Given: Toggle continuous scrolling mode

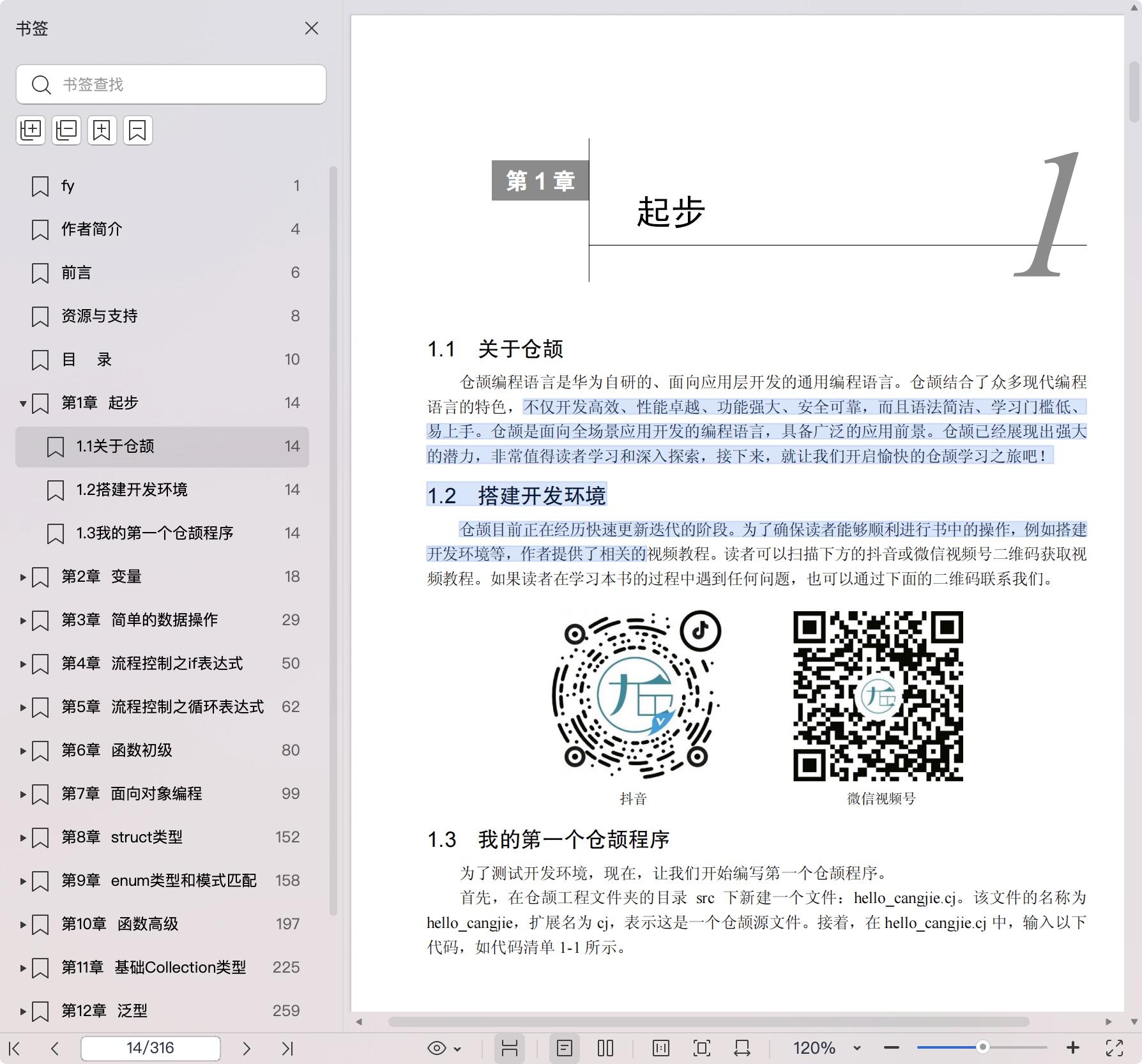Looking at the screenshot, I should (x=510, y=1048).
